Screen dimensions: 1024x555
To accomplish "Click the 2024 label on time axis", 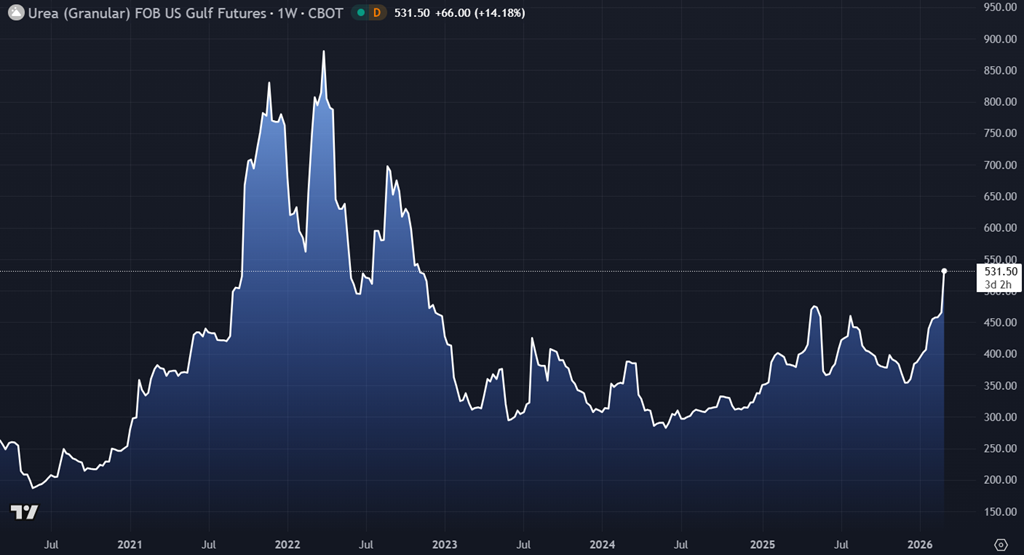I will click(x=602, y=543).
